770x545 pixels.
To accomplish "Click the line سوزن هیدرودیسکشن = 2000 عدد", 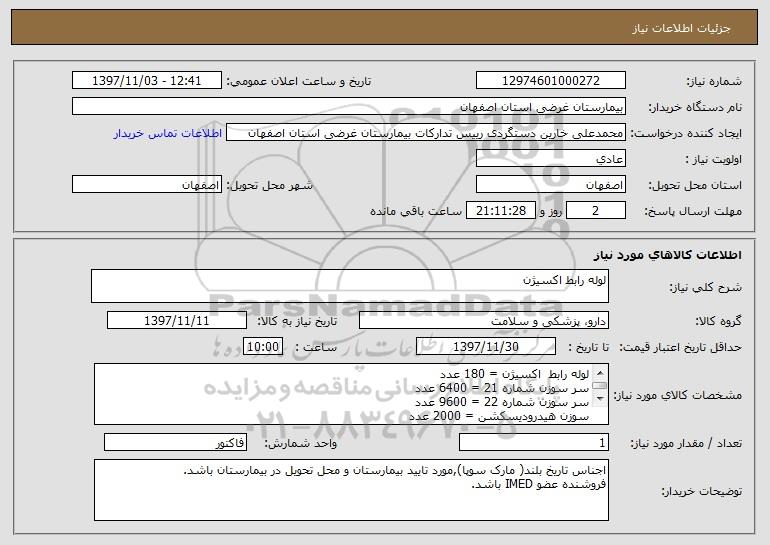I will [x=499, y=416].
